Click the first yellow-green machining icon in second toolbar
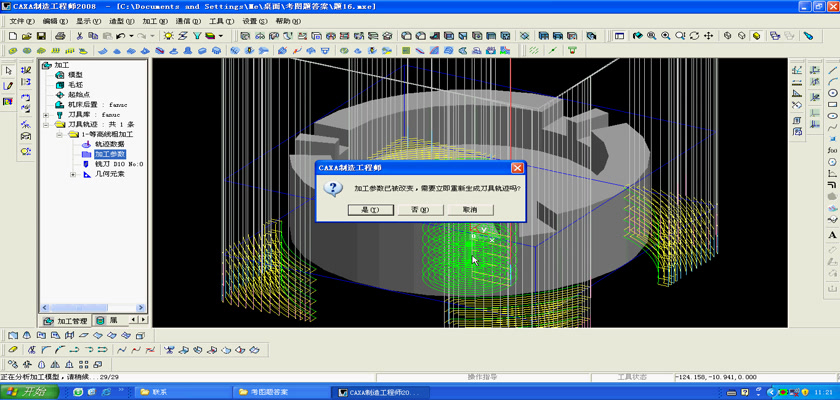The image size is (840, 400). click(13, 50)
